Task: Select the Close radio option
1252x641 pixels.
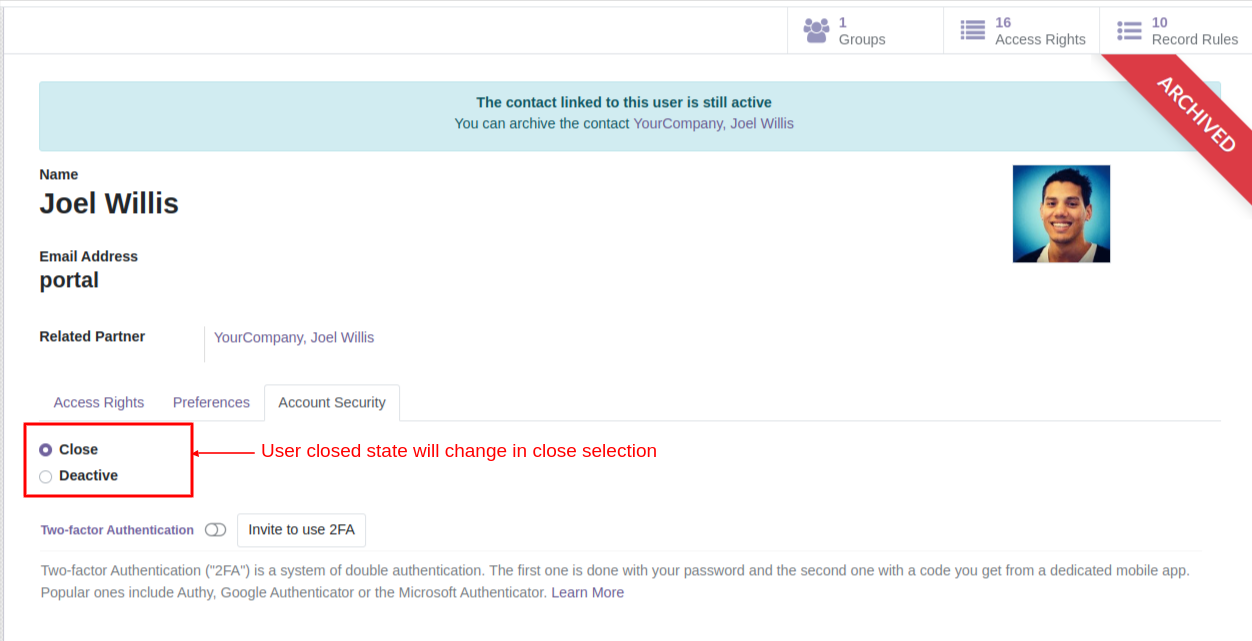Action: 46,450
